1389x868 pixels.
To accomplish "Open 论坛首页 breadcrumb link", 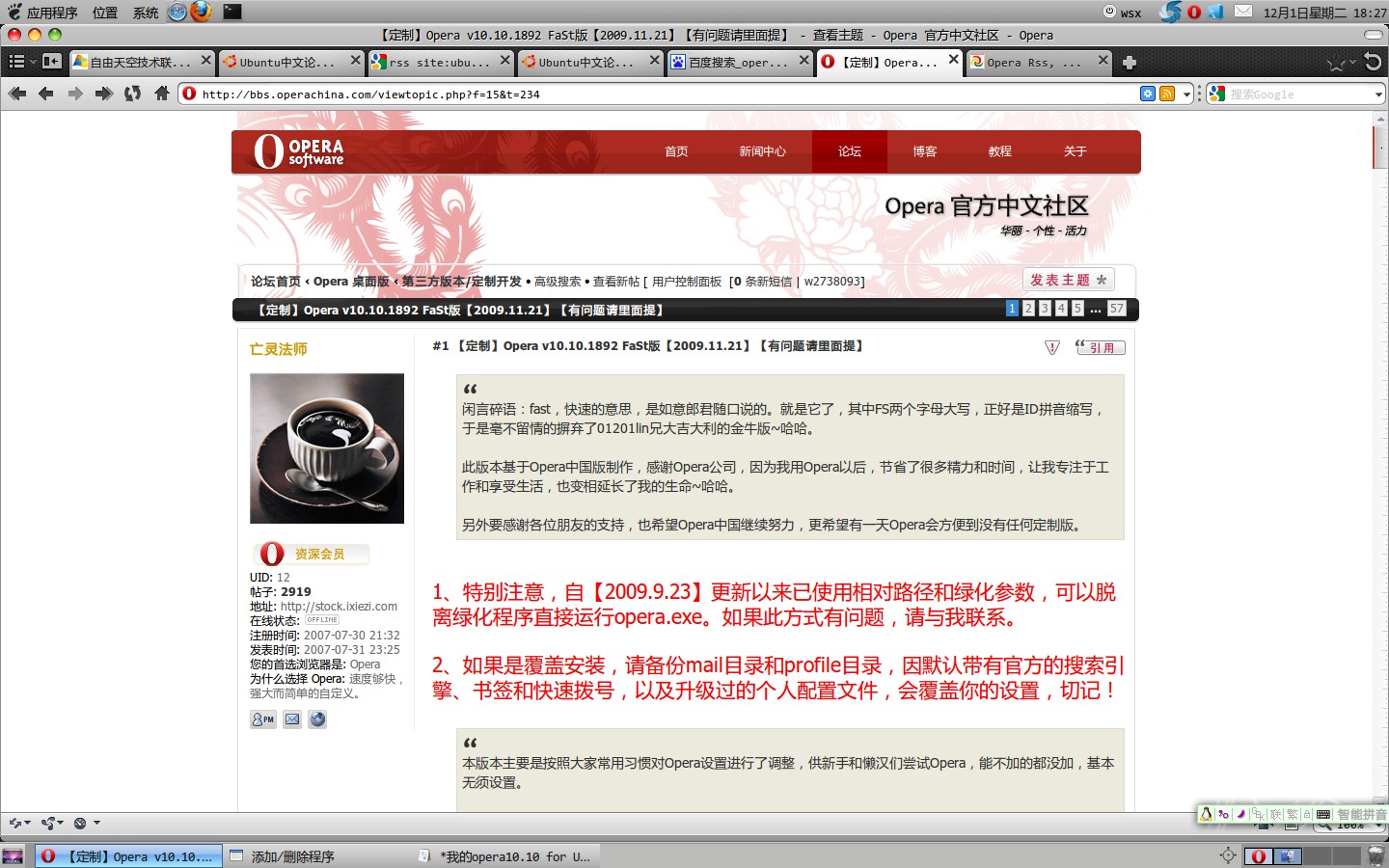I will [275, 282].
